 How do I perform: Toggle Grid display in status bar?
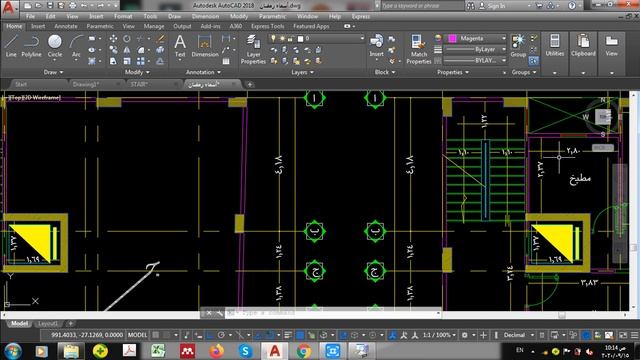pyautogui.click(x=156, y=335)
